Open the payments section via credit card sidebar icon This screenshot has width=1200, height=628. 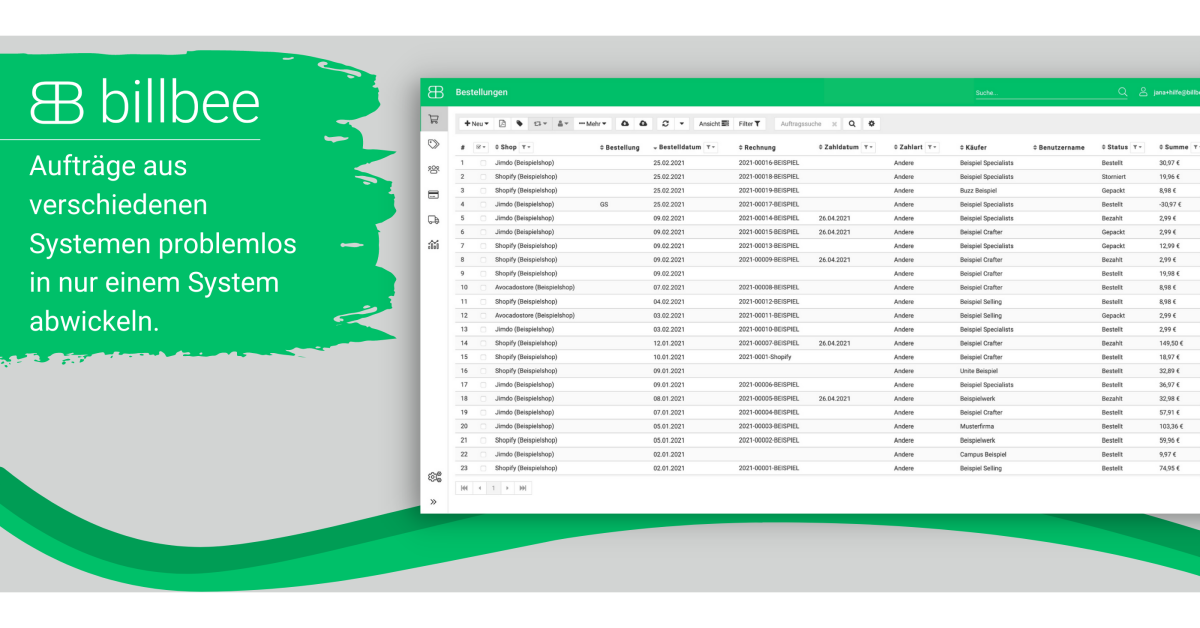433,194
